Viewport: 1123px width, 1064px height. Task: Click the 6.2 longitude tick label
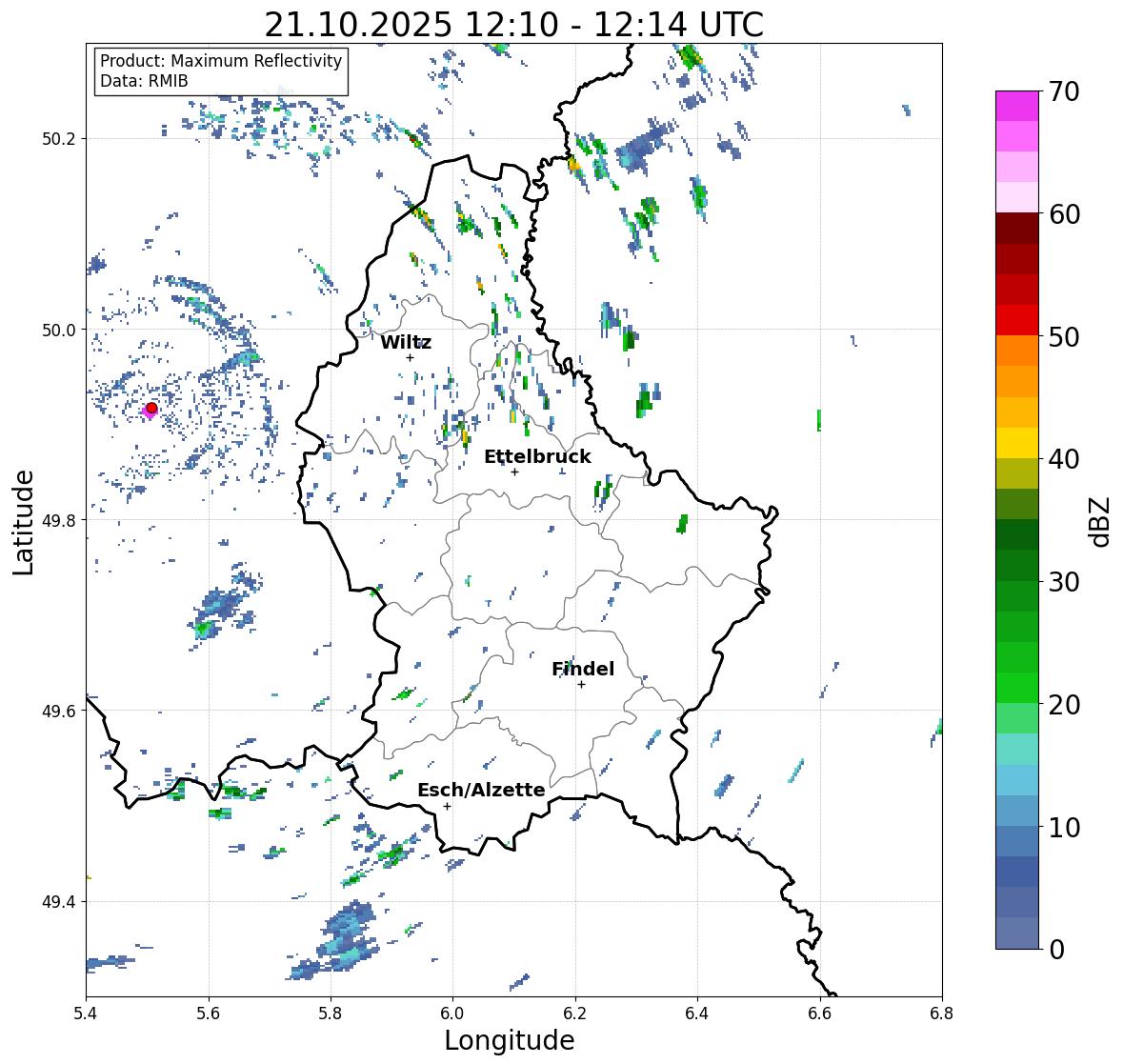point(575,1013)
